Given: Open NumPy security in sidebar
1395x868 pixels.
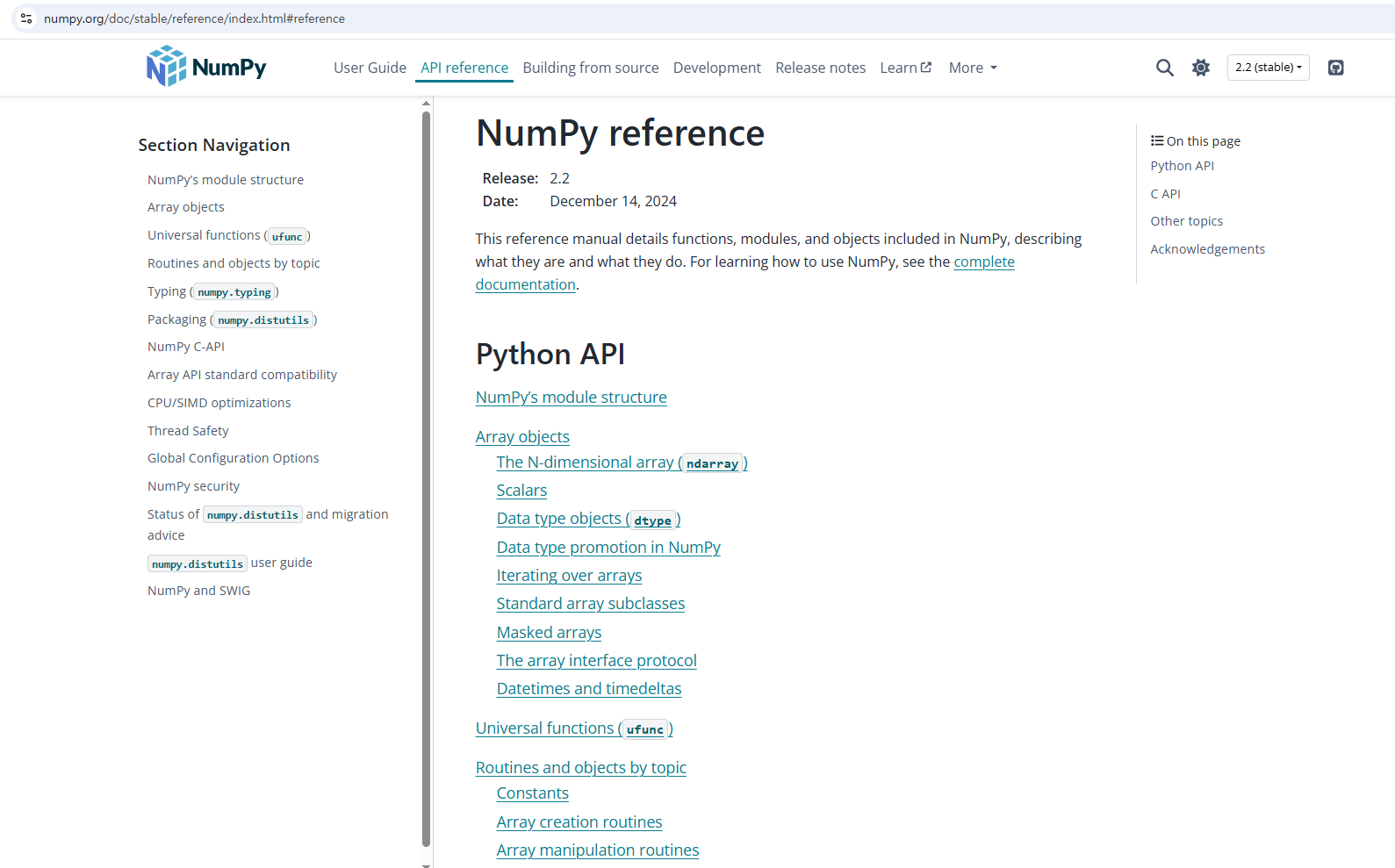Looking at the screenshot, I should pos(193,486).
